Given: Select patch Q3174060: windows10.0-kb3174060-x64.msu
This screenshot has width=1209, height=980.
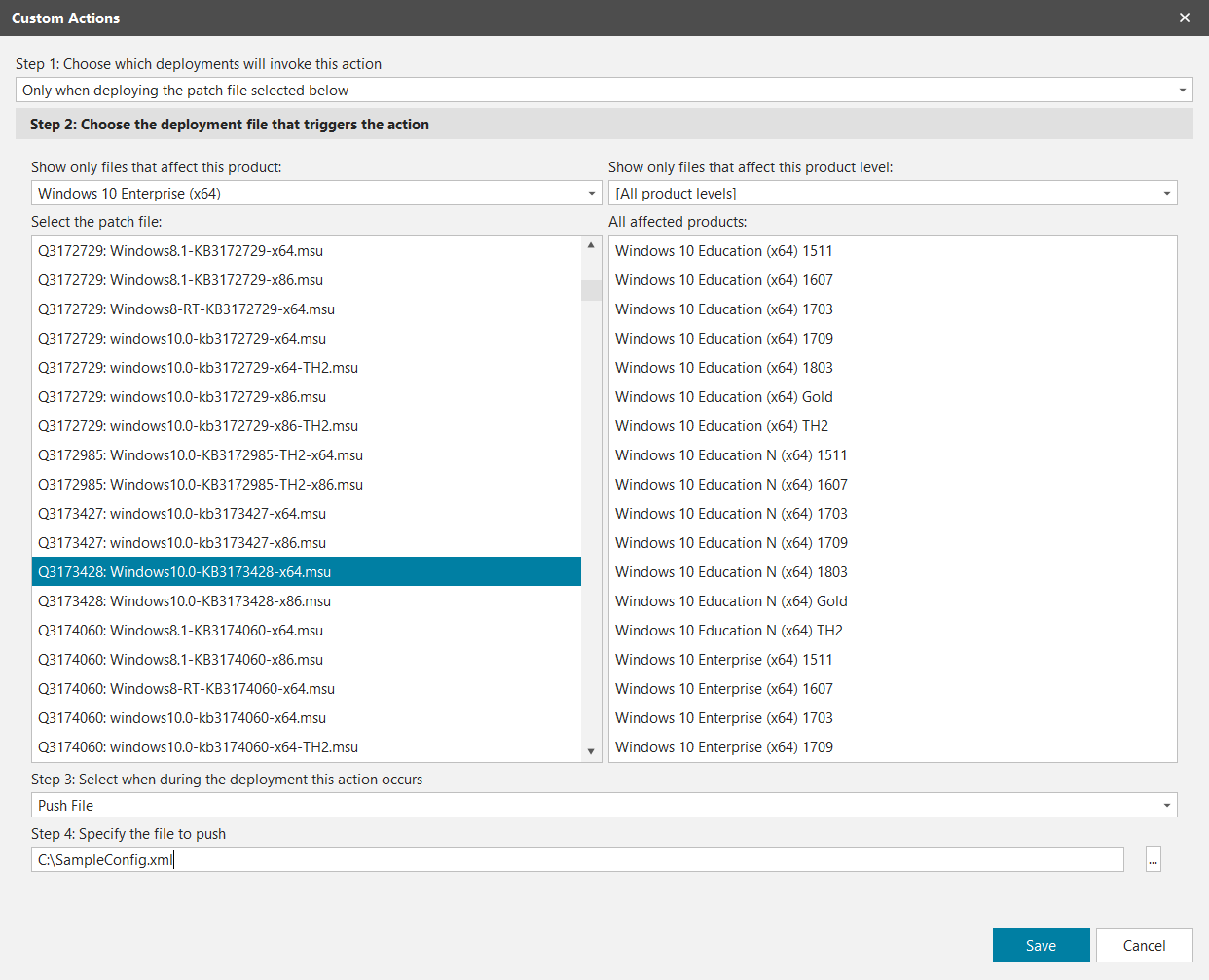Looking at the screenshot, I should coord(307,718).
